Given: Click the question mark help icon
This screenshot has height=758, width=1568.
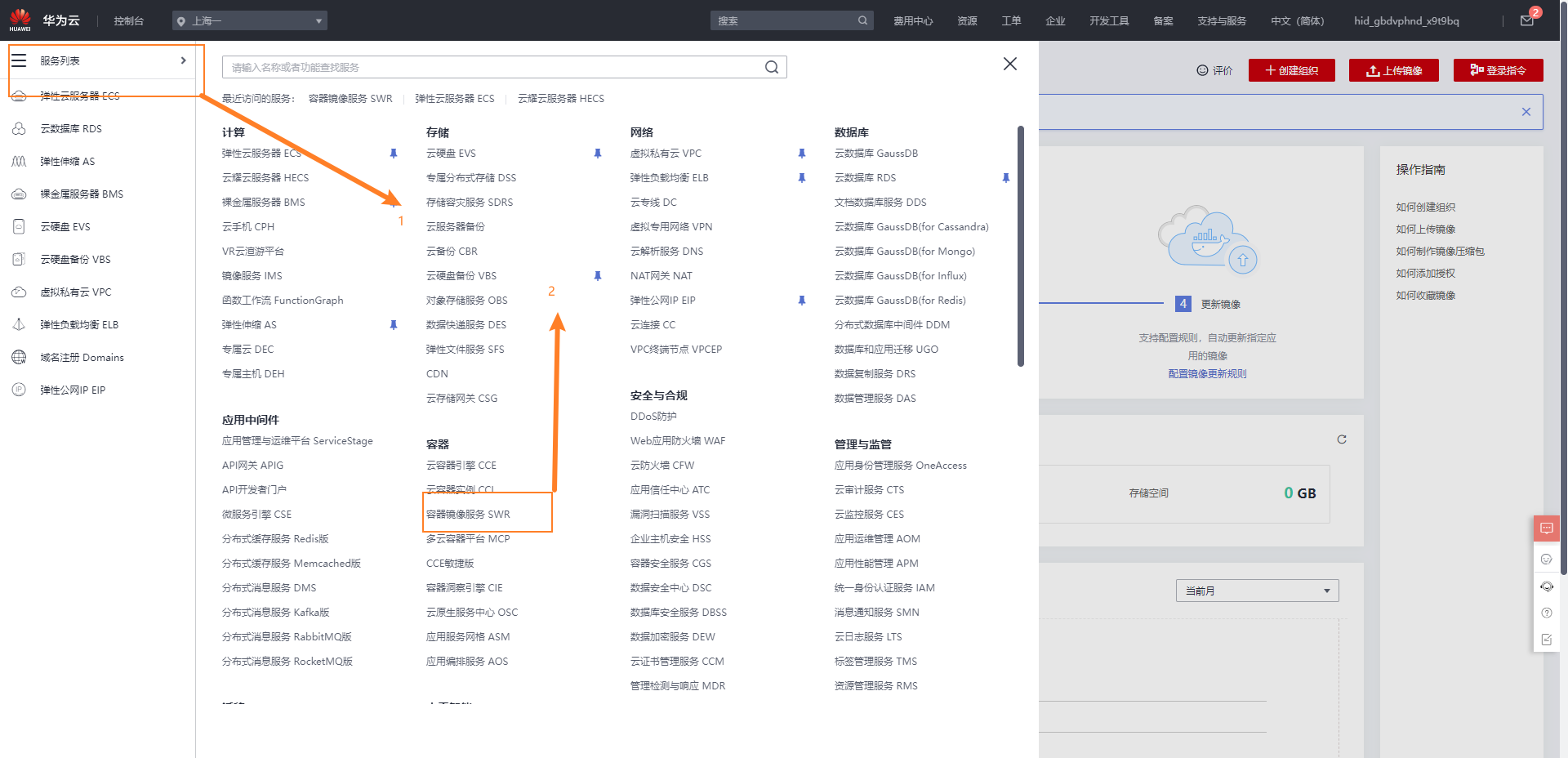Looking at the screenshot, I should point(1547,613).
